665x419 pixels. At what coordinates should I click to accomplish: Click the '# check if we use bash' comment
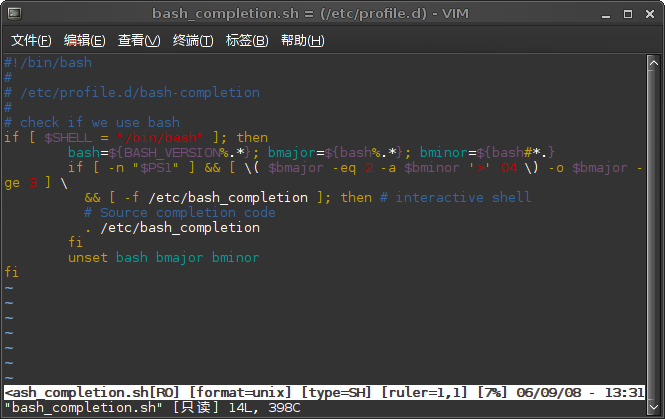click(x=92, y=123)
